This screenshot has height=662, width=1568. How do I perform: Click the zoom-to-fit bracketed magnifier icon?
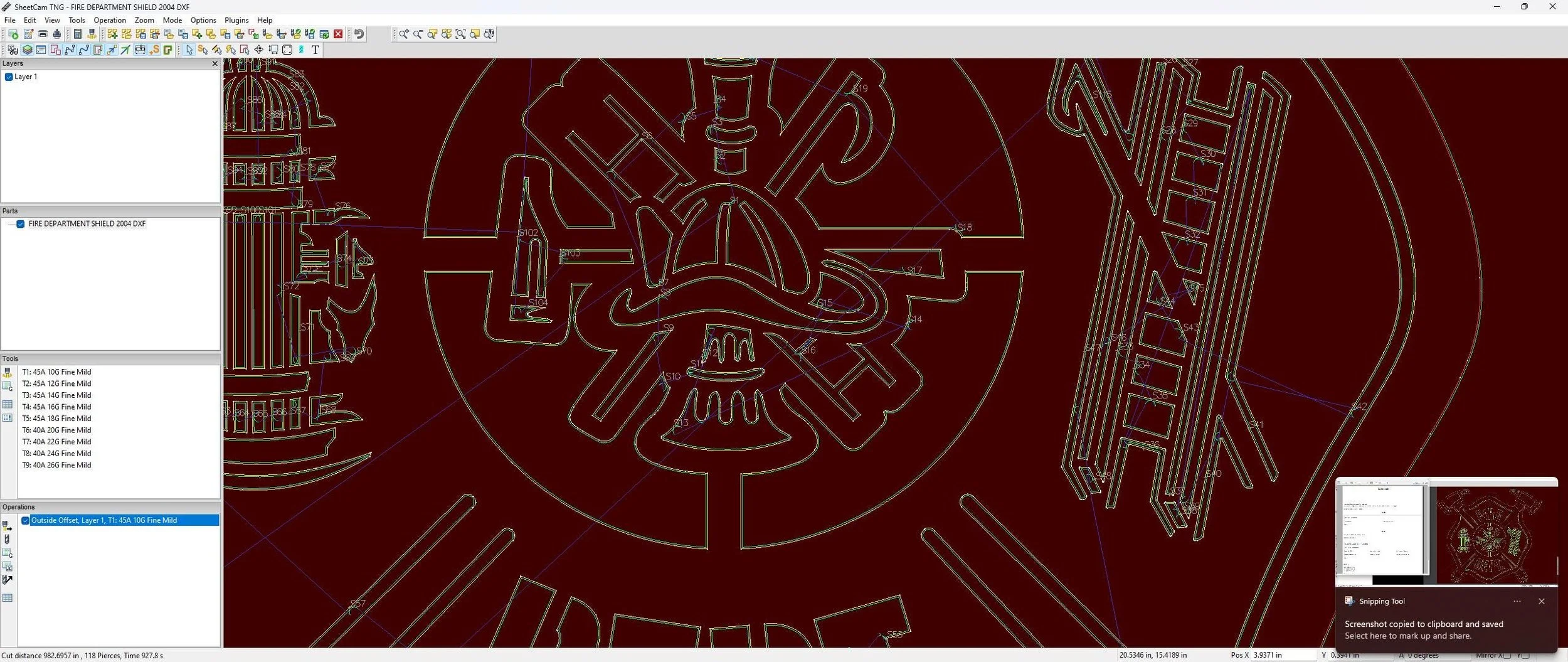460,34
